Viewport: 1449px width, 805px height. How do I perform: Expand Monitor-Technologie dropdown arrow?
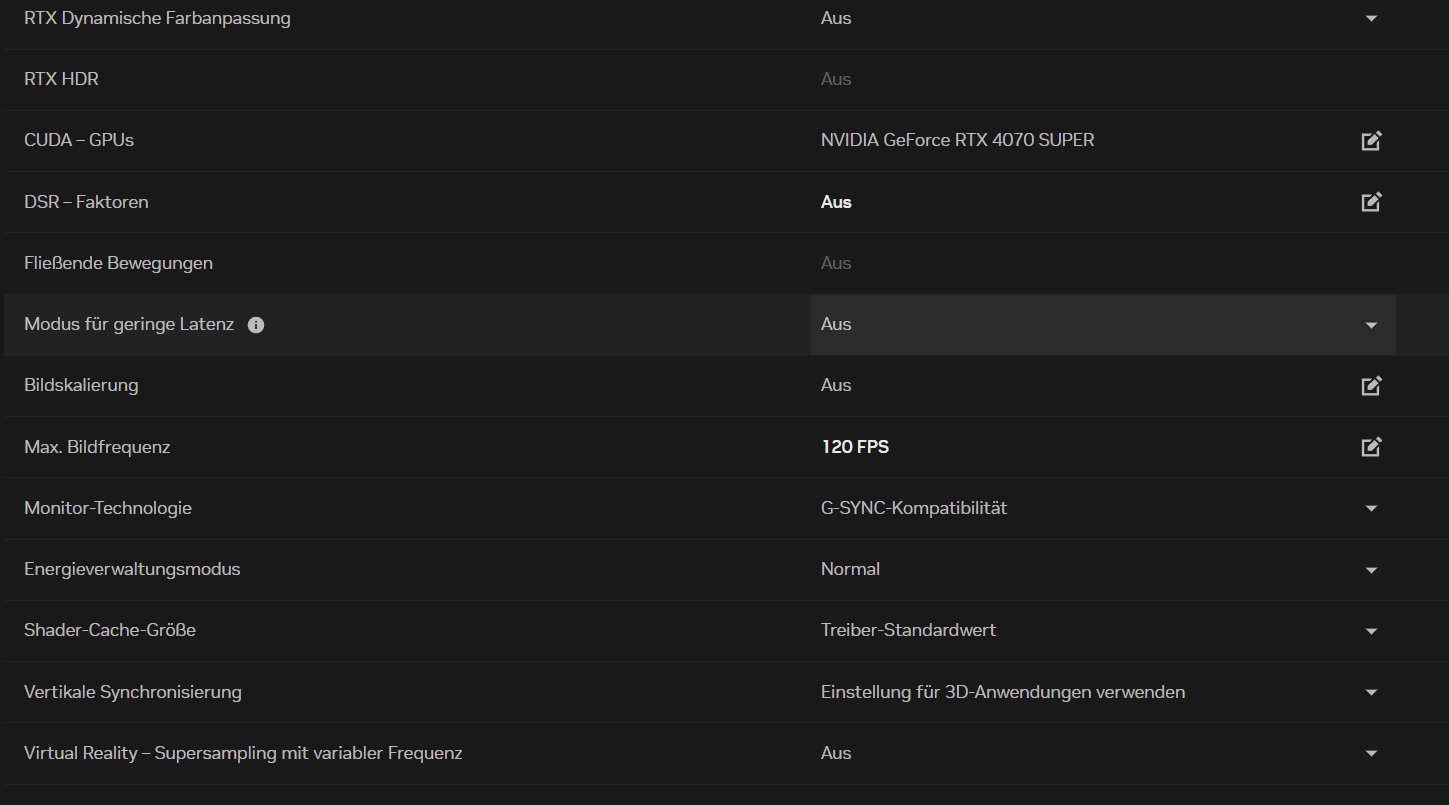click(x=1371, y=509)
